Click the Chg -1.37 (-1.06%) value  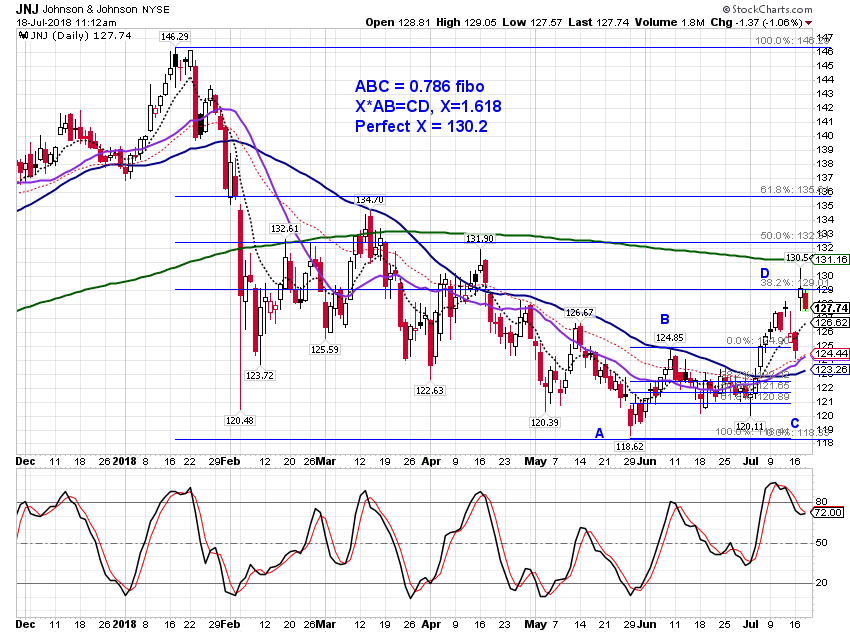[x=756, y=22]
